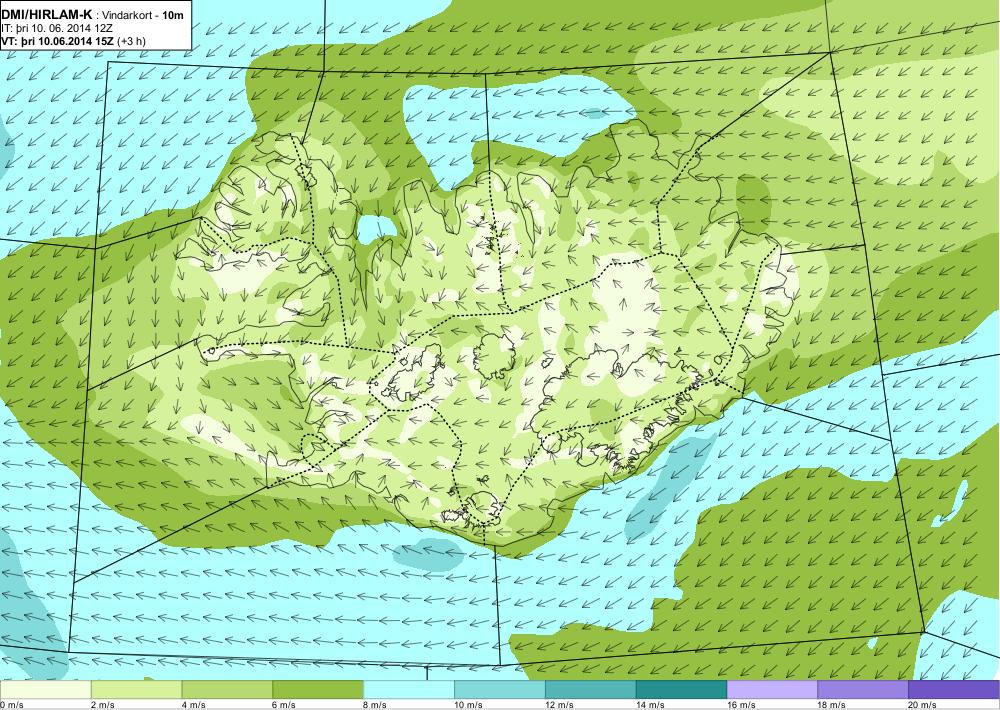1000x710 pixels.
Task: Click the light cyan 8–10 m/s legend swatch
Action: [x=409, y=690]
